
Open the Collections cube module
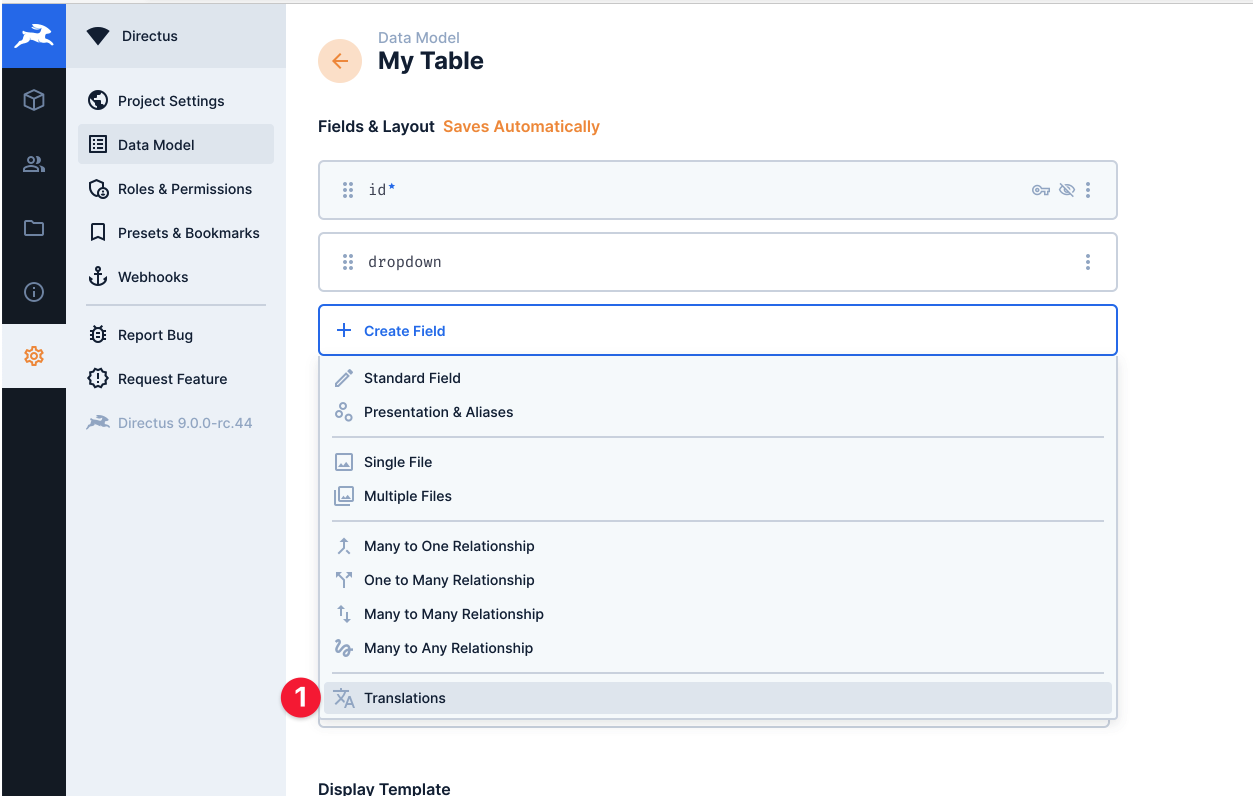click(x=34, y=100)
